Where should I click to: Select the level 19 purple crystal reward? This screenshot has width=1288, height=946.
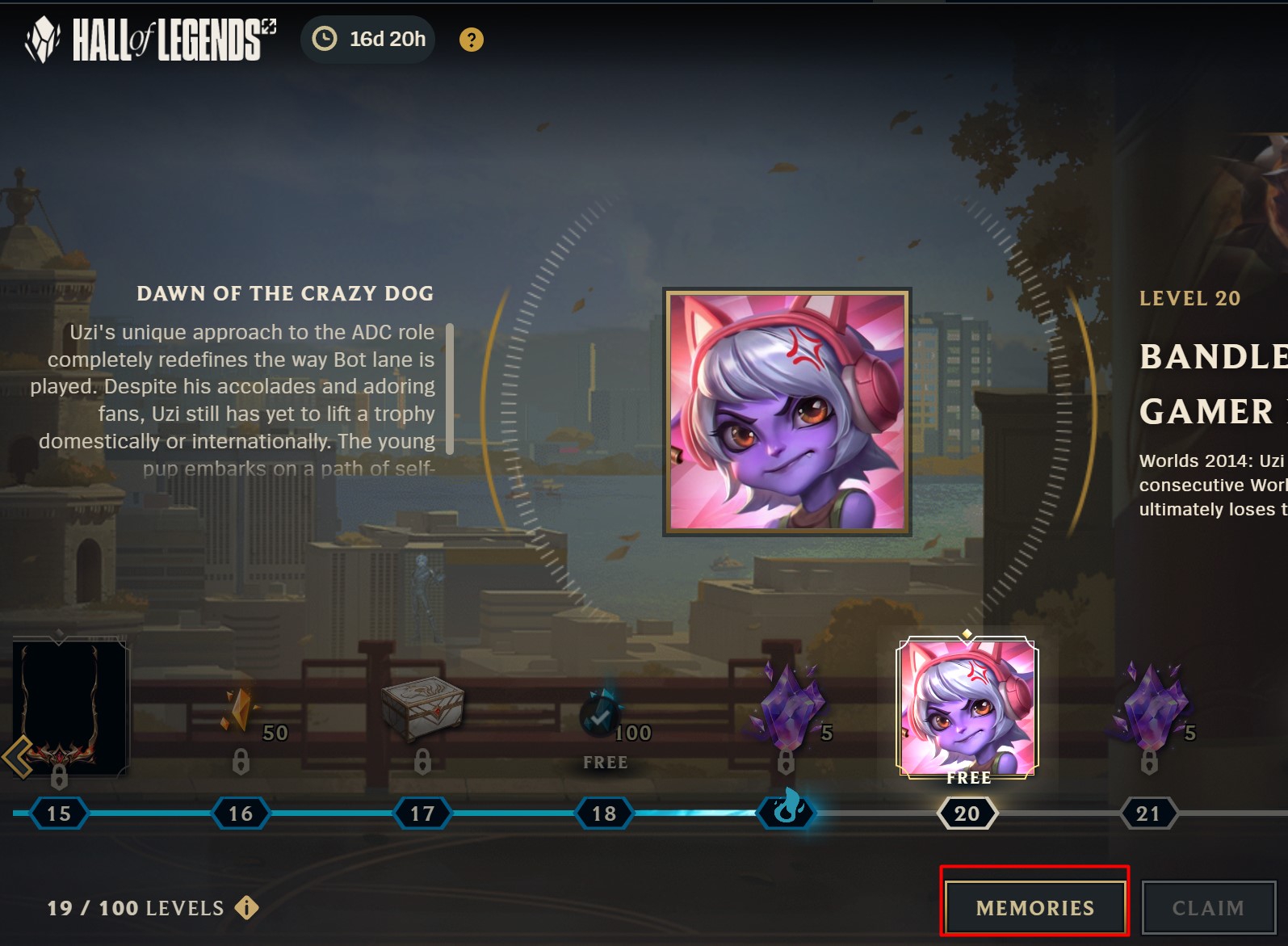[x=787, y=704]
